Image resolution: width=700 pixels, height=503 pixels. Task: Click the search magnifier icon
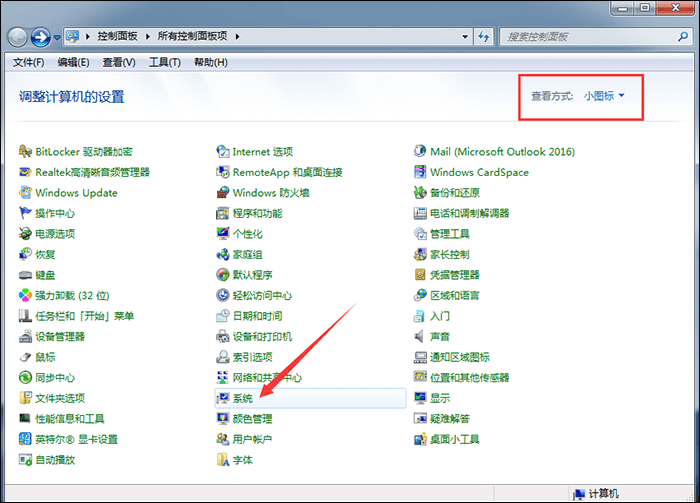(x=683, y=37)
